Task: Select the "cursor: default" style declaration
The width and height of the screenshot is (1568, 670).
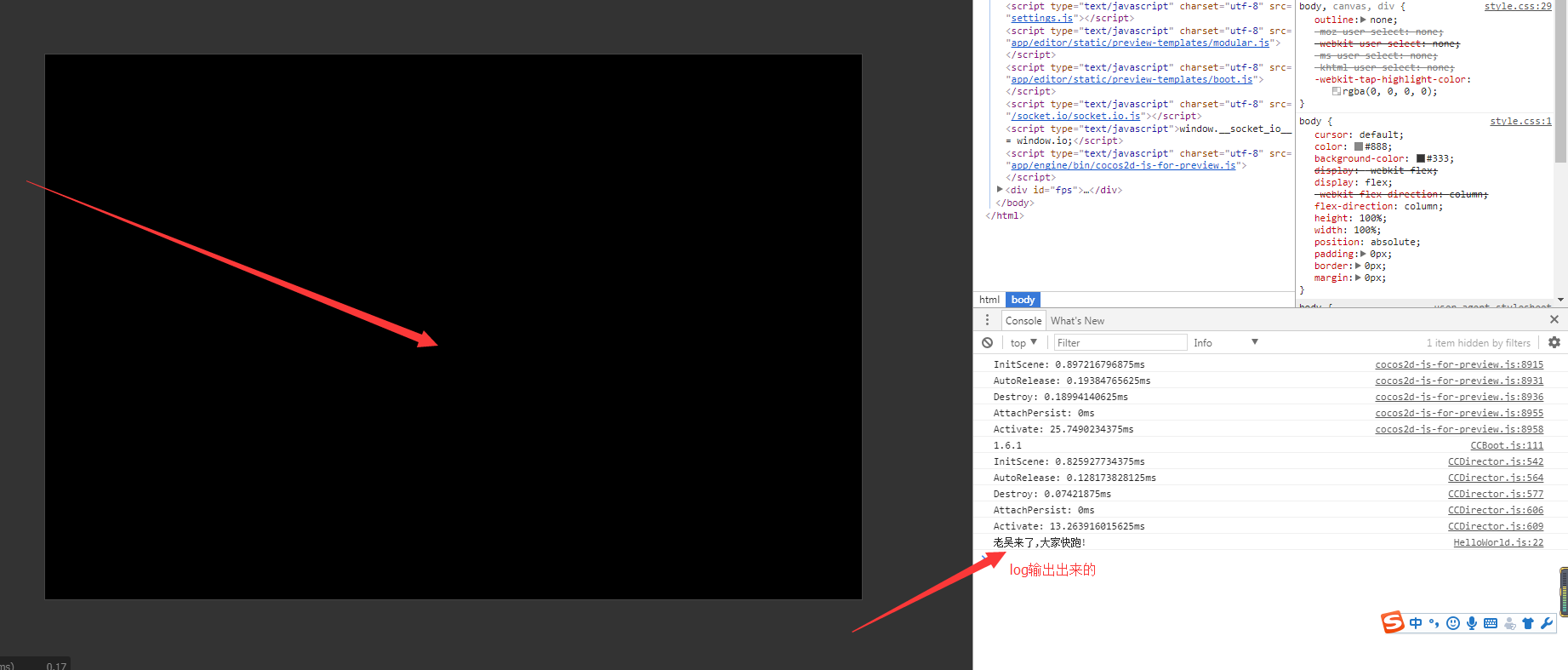Action: [1359, 135]
